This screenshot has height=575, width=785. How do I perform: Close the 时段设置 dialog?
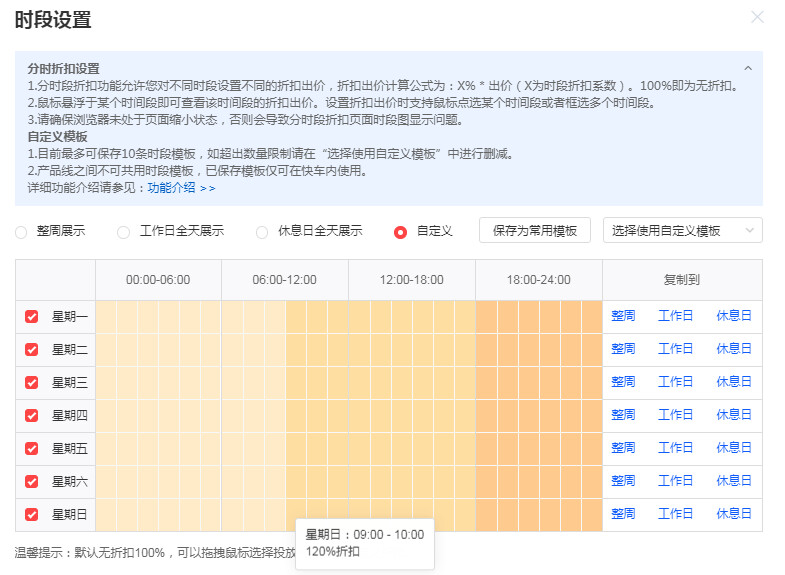point(757,17)
